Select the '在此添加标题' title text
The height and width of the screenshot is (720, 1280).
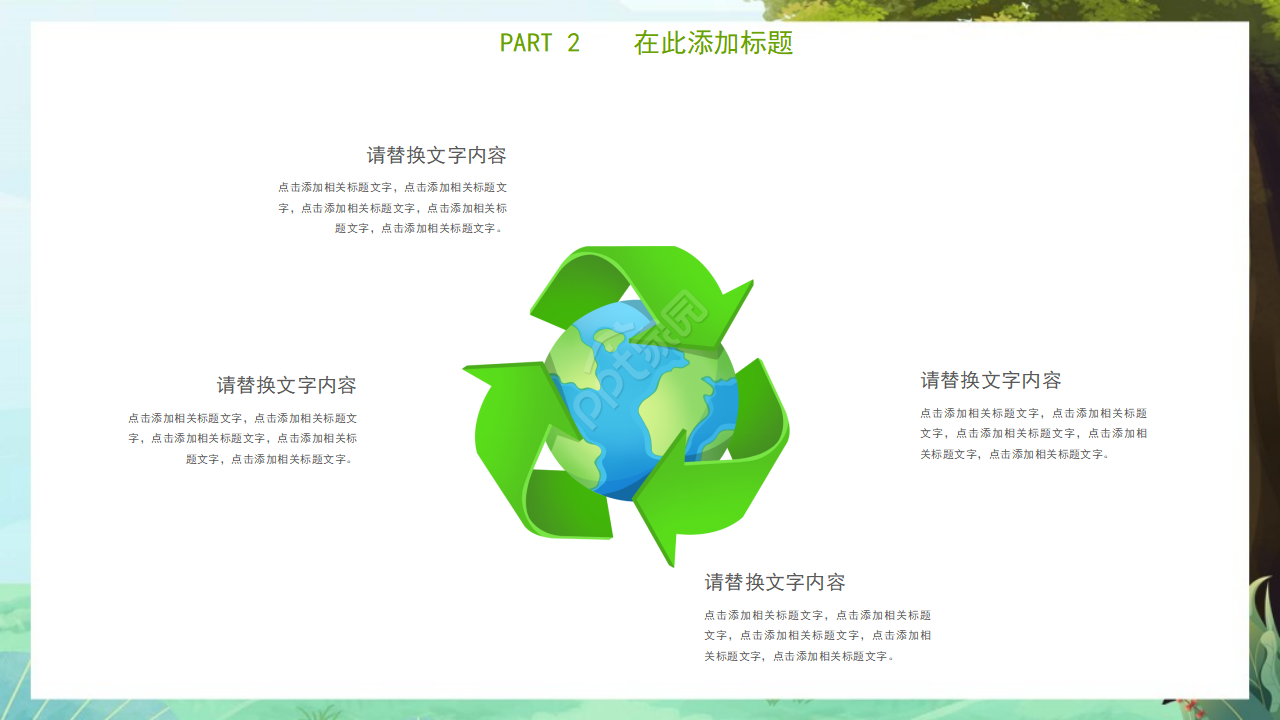click(713, 43)
